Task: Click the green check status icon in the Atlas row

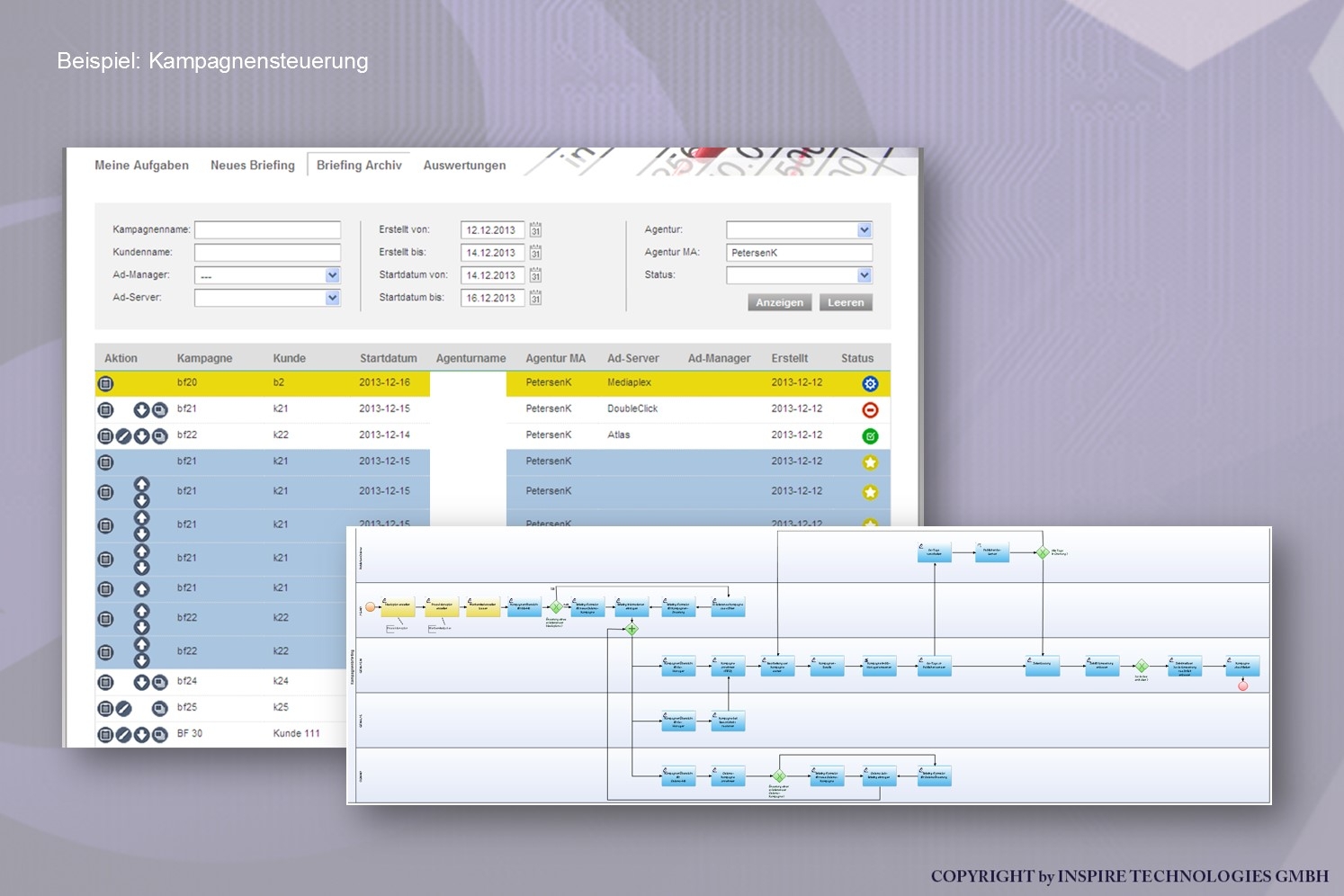Action: point(870,436)
